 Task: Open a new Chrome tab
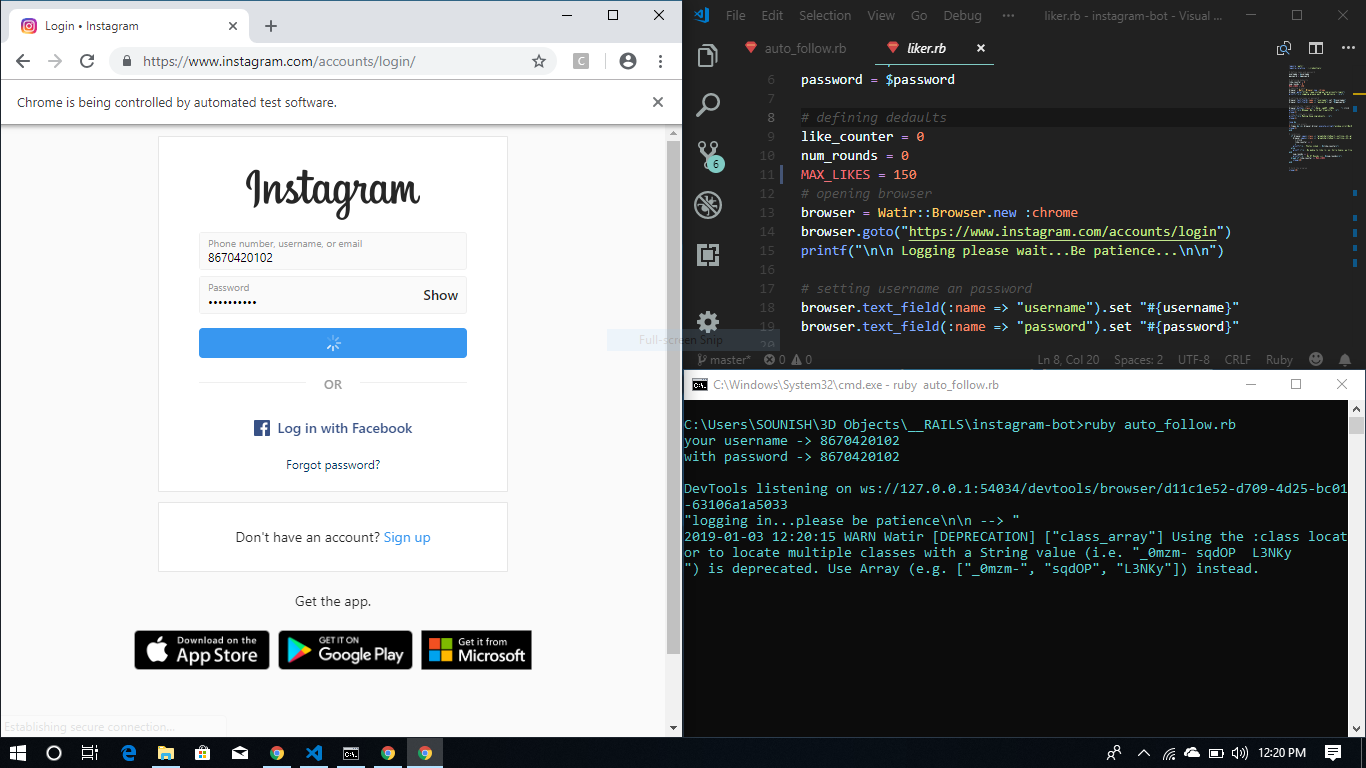[x=270, y=26]
